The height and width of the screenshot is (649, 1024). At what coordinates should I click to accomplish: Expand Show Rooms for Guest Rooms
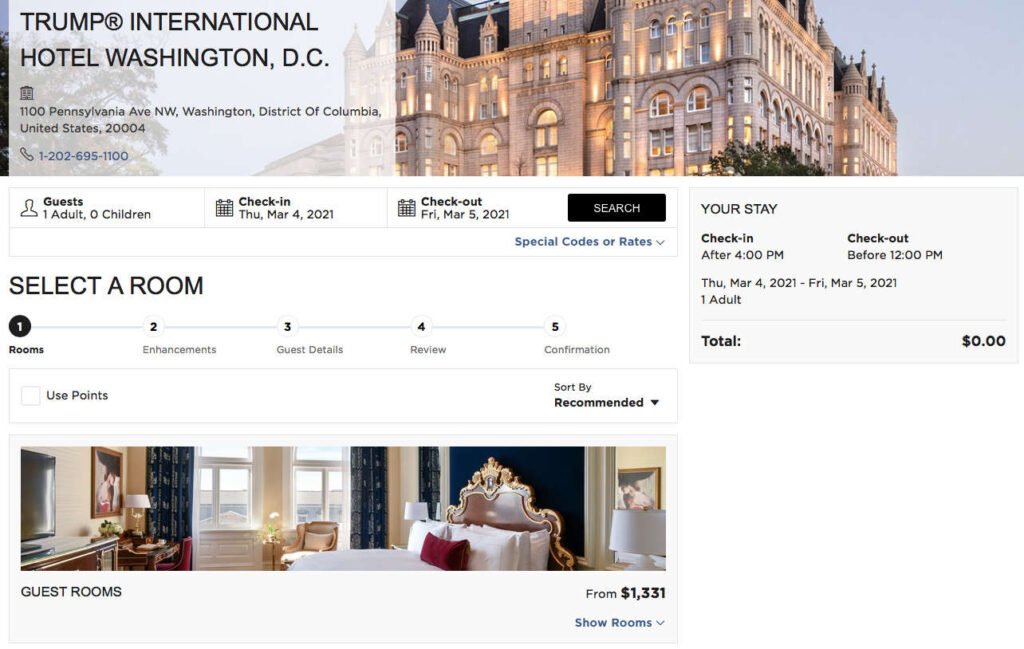point(619,623)
